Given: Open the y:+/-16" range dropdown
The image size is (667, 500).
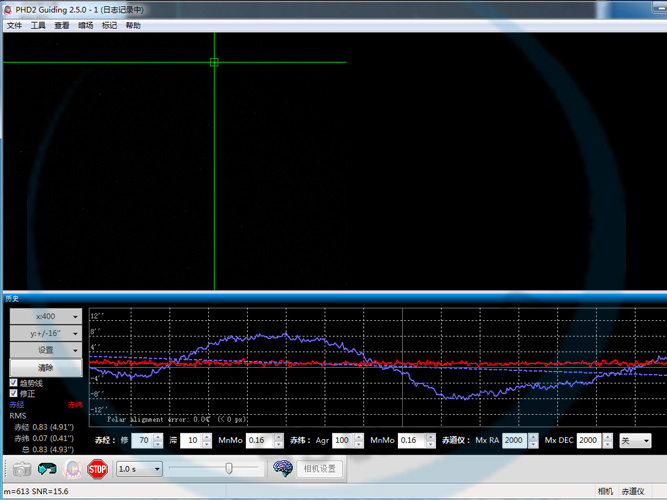Looking at the screenshot, I should pyautogui.click(x=45, y=333).
